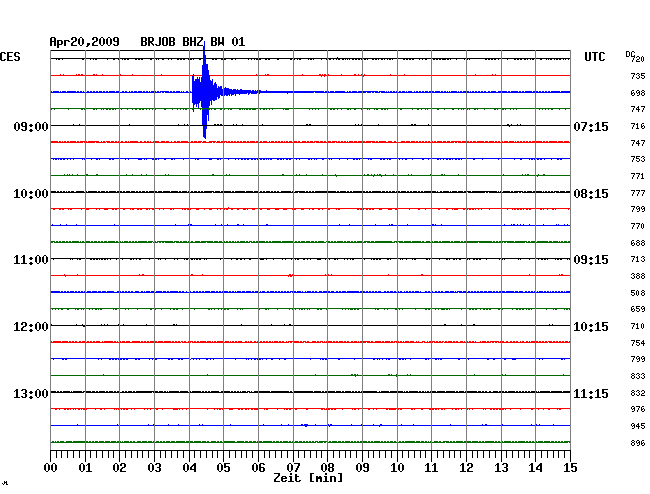
Task: Select the '09:00' local time label
Action: click(31, 126)
